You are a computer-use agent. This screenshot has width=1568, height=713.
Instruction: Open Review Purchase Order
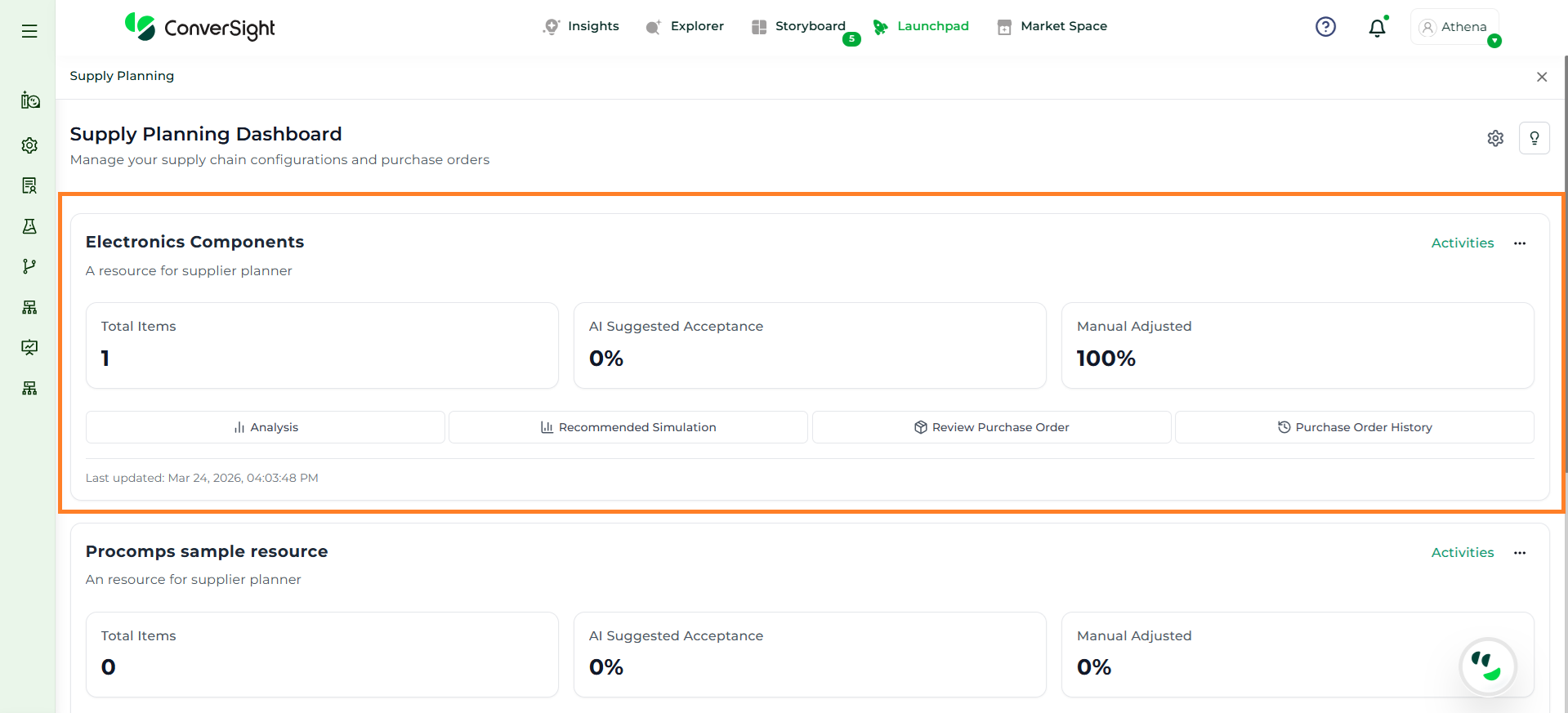(991, 427)
